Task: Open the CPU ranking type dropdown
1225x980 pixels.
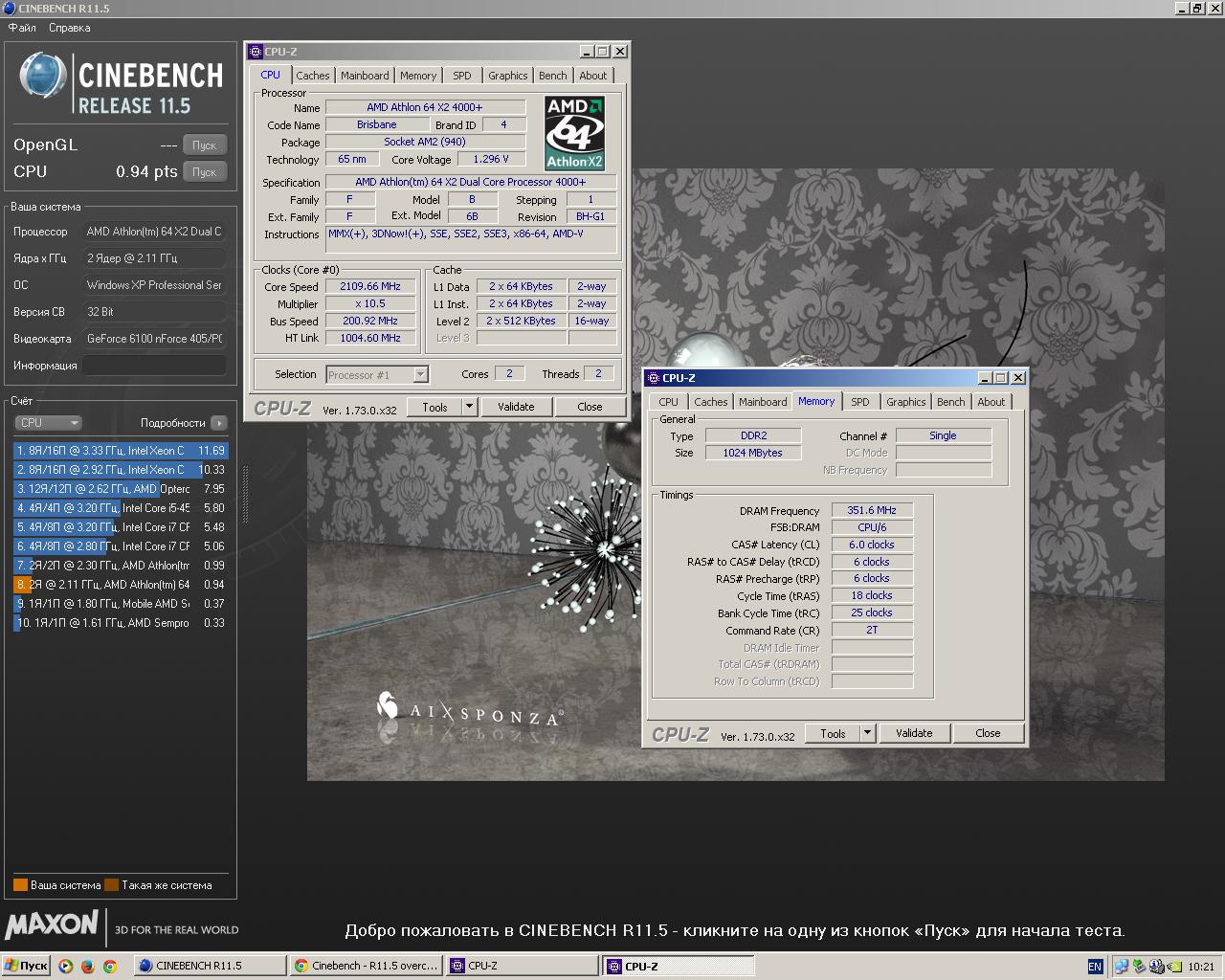Action: tap(48, 423)
